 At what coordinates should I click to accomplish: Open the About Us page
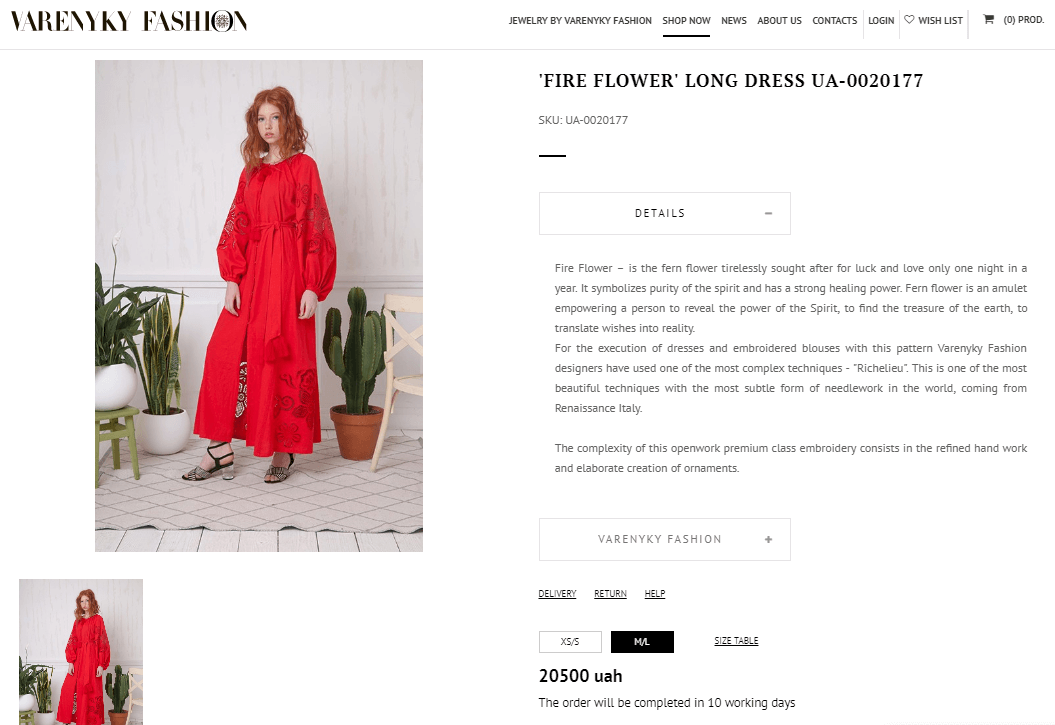coord(779,21)
